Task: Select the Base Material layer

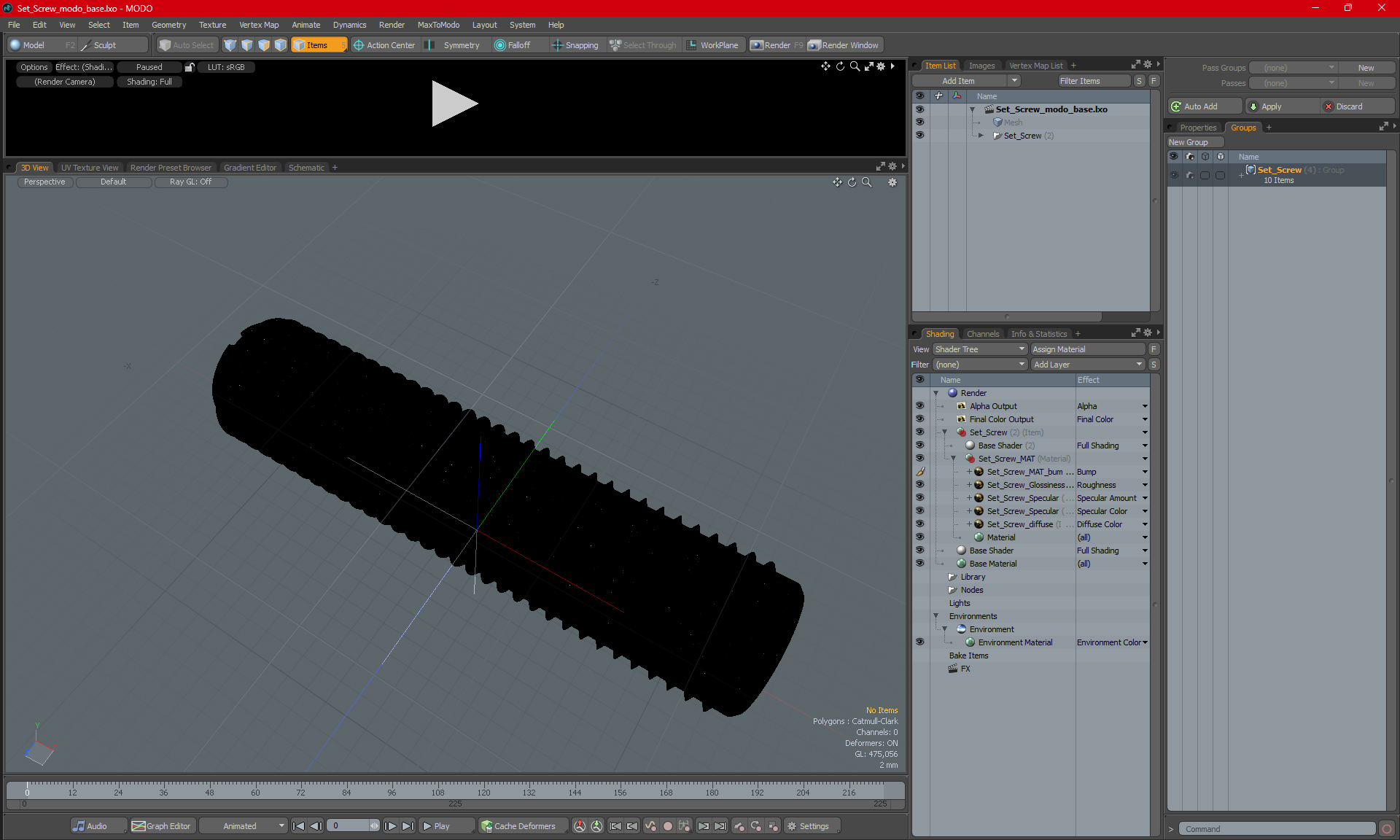Action: [992, 564]
